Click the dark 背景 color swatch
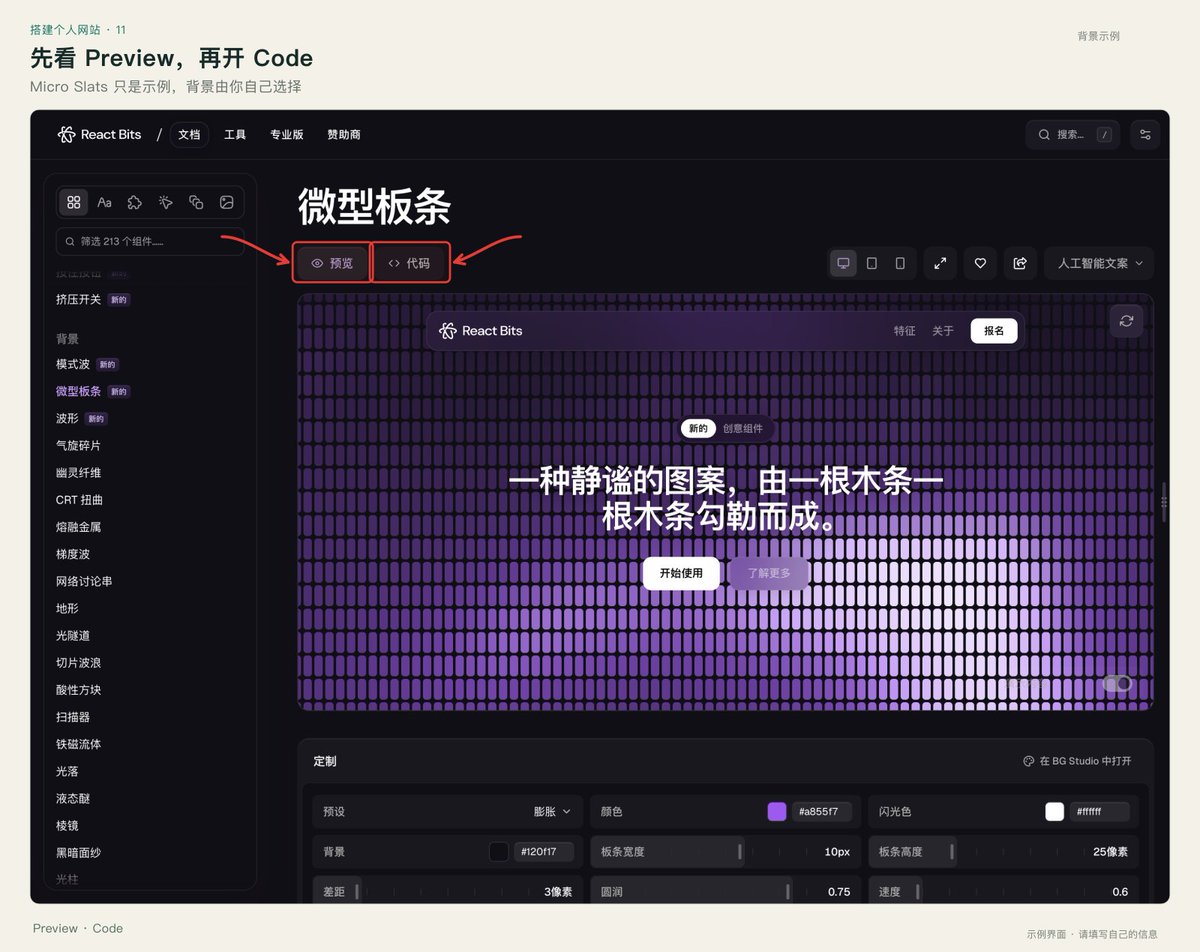 coord(499,851)
